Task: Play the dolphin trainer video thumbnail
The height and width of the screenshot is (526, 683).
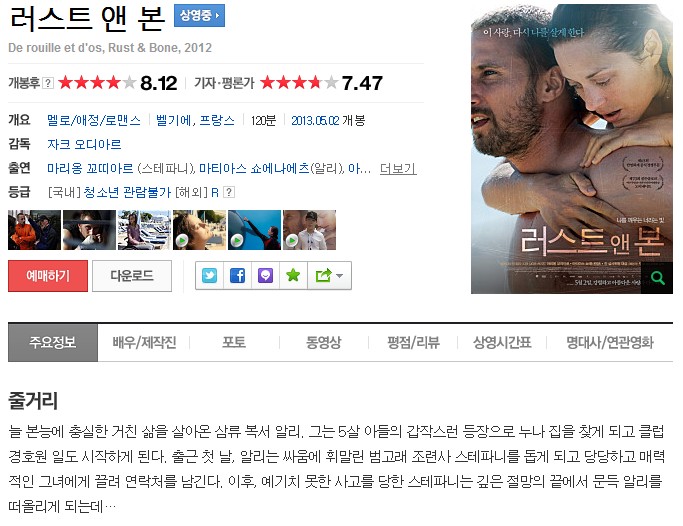Action: click(x=254, y=230)
